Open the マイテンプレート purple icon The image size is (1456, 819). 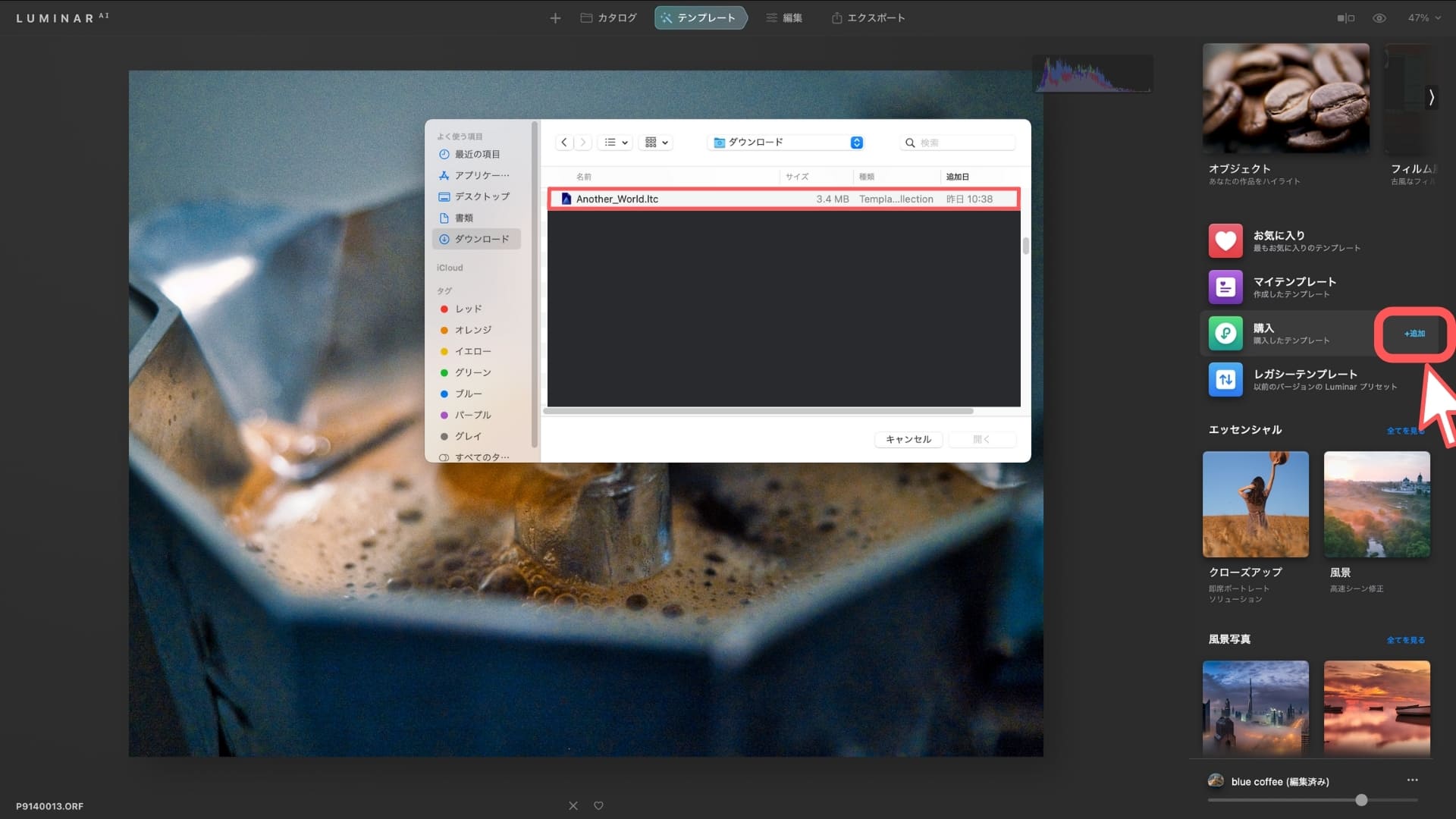[1225, 287]
